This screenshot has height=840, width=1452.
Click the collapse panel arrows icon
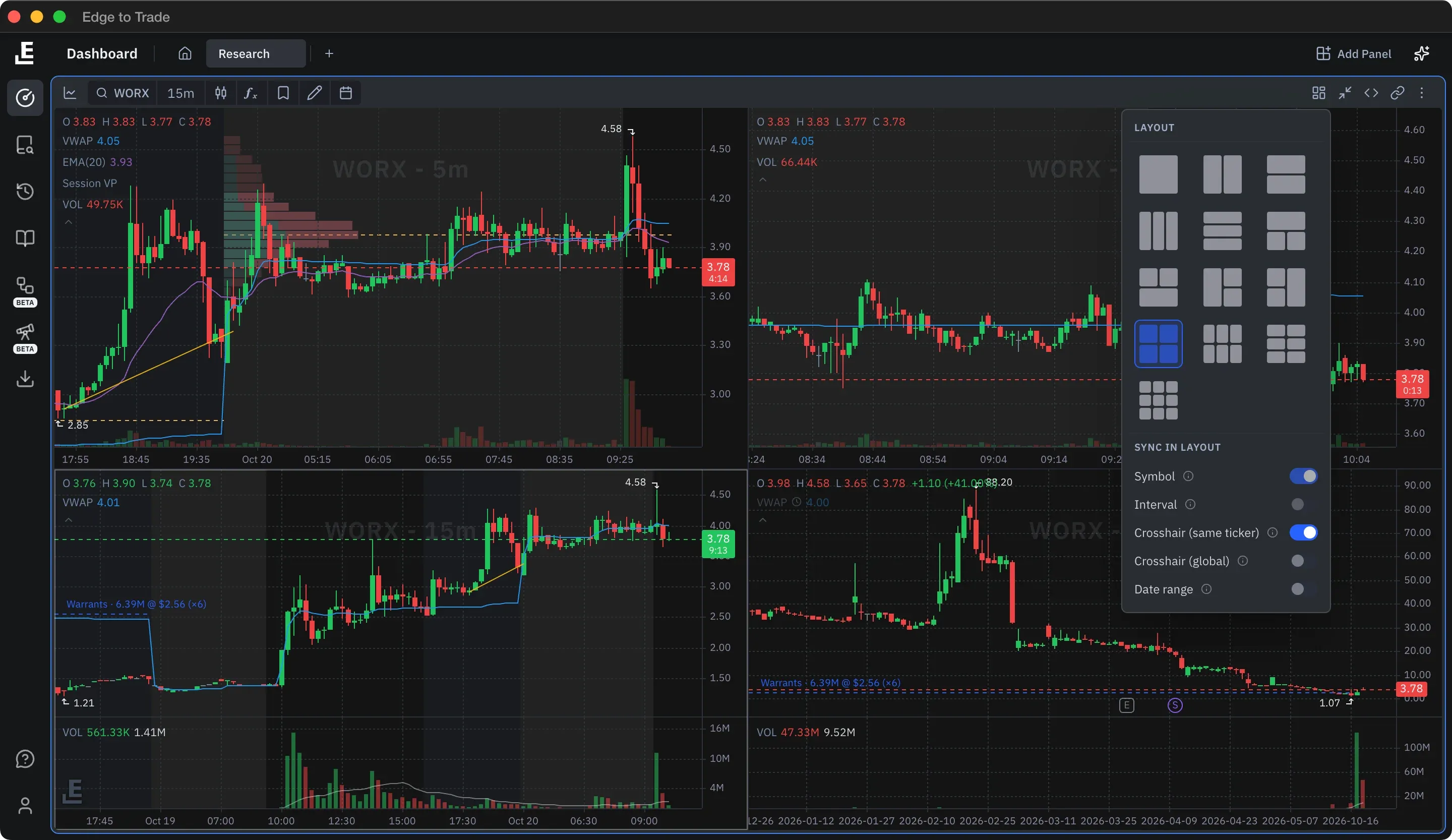(1346, 93)
